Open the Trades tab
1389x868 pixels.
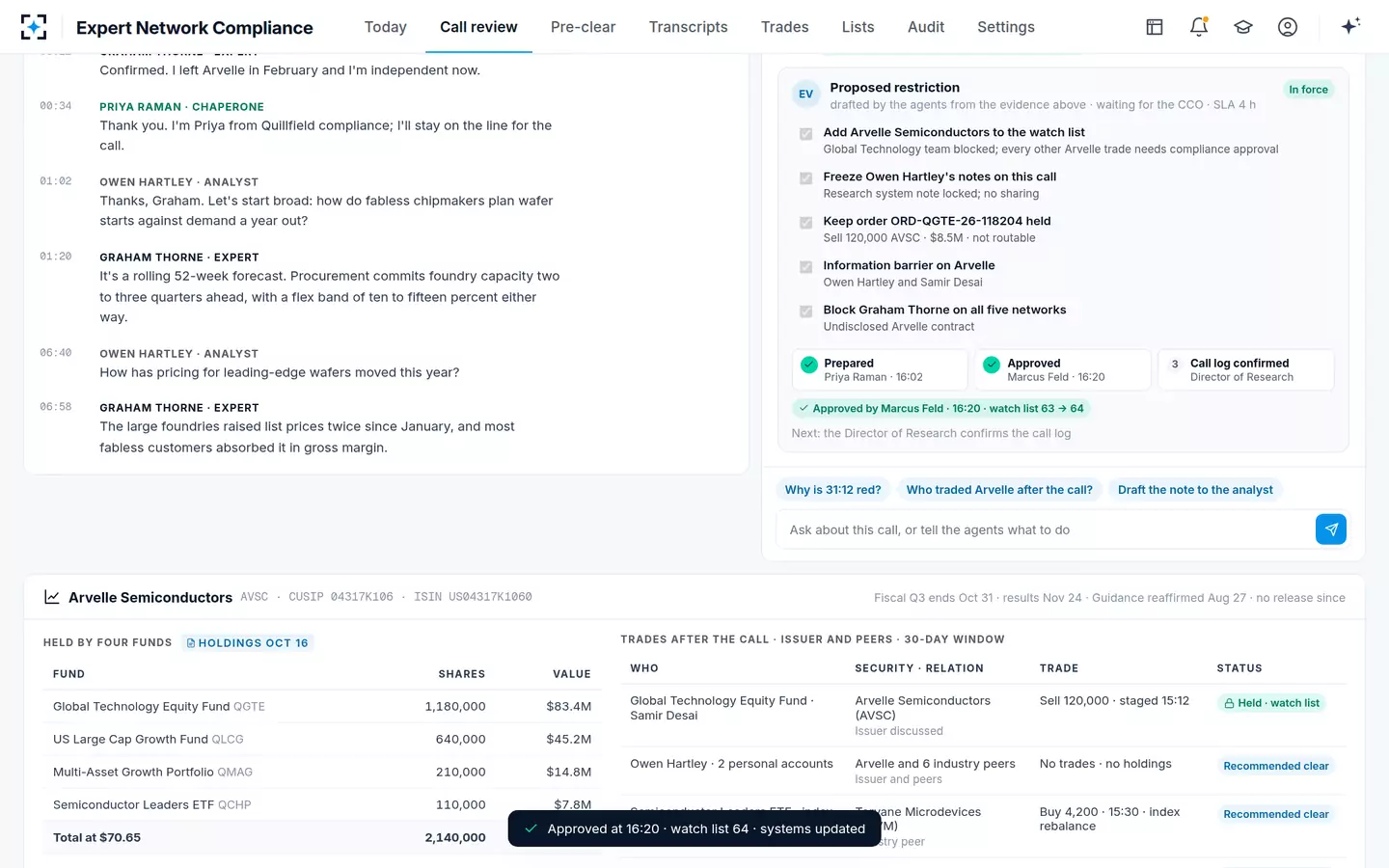point(785,27)
